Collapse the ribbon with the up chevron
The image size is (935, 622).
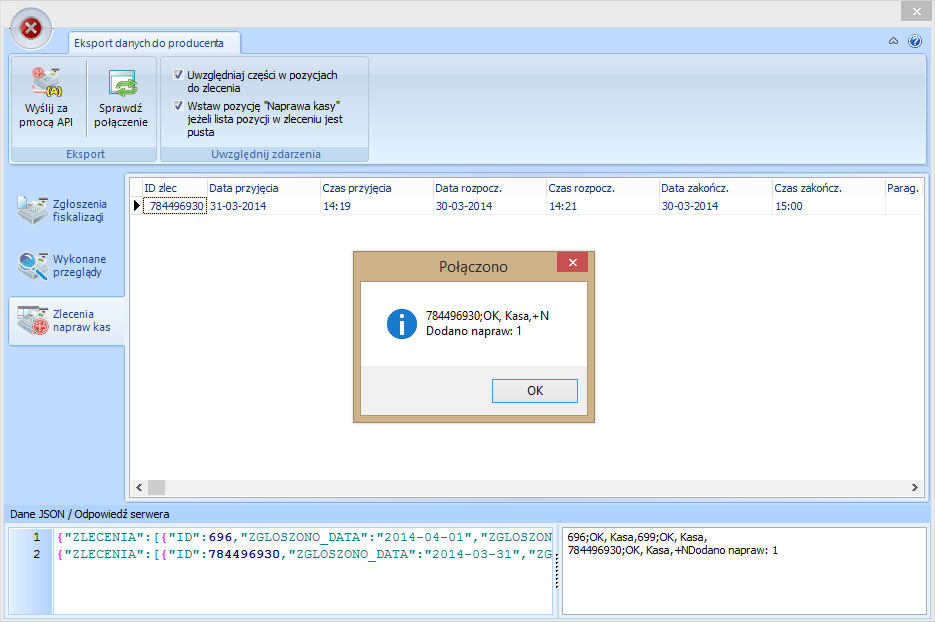coord(893,41)
